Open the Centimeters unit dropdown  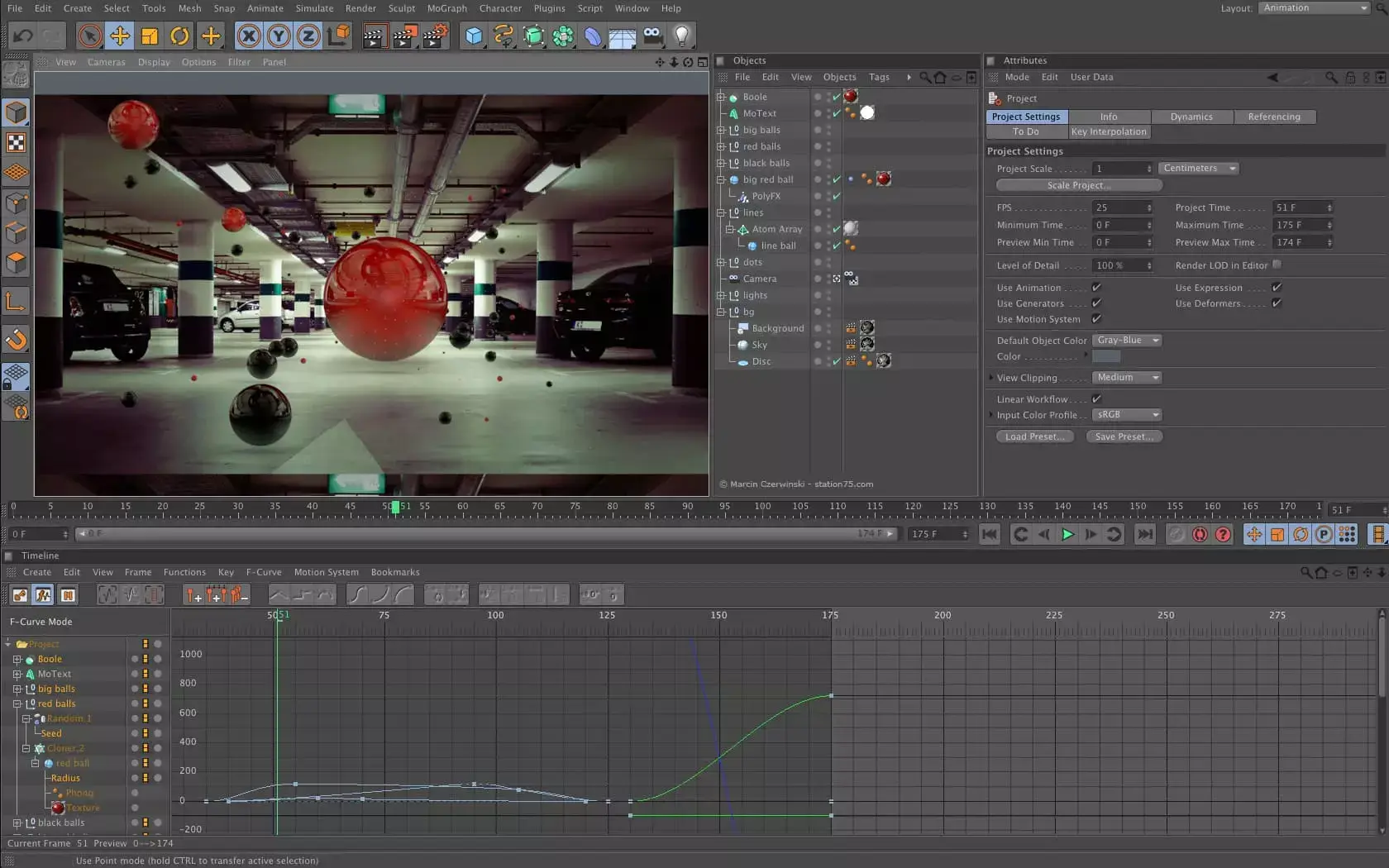pyautogui.click(x=1198, y=169)
